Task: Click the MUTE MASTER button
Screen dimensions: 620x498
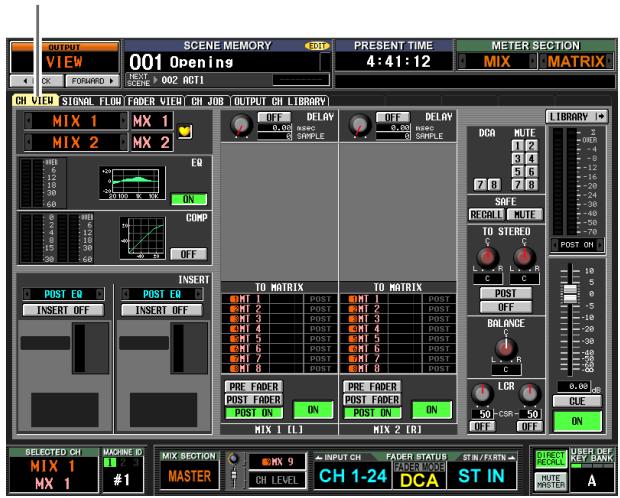Action: coord(550,481)
